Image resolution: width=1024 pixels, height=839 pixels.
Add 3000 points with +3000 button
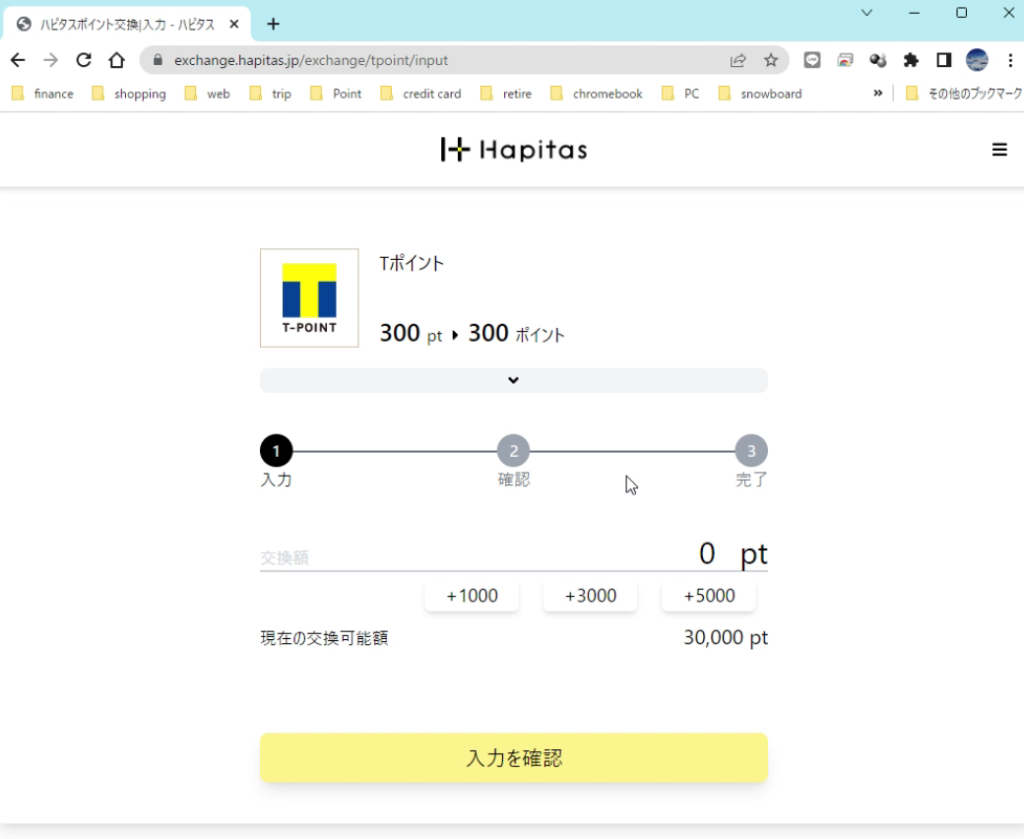(590, 595)
